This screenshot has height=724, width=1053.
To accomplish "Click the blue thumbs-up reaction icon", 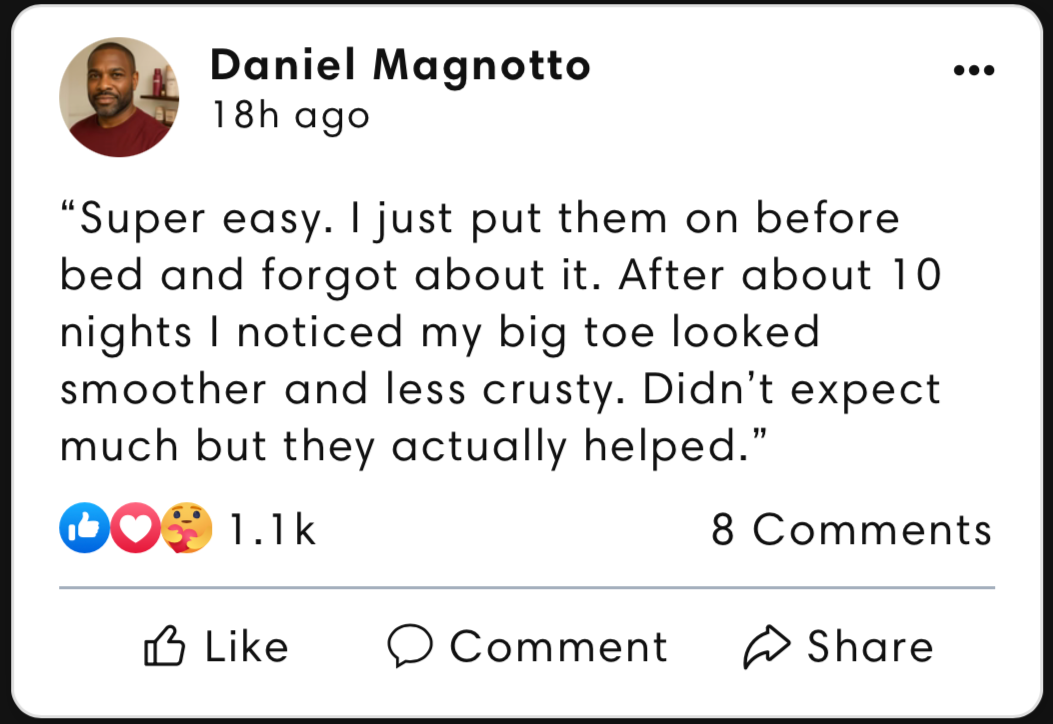I will pyautogui.click(x=84, y=529).
